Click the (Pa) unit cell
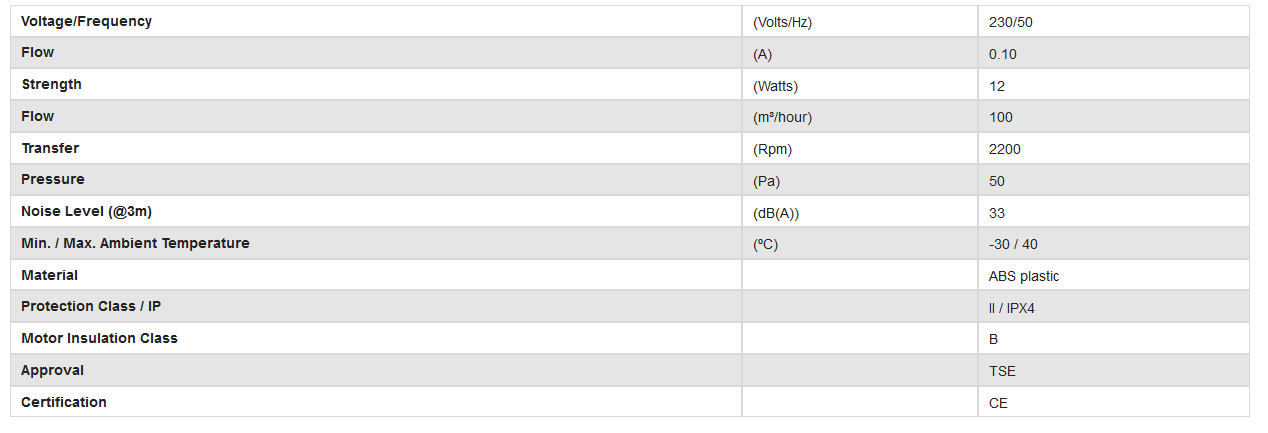Image resolution: width=1268 pixels, height=433 pixels. point(766,181)
